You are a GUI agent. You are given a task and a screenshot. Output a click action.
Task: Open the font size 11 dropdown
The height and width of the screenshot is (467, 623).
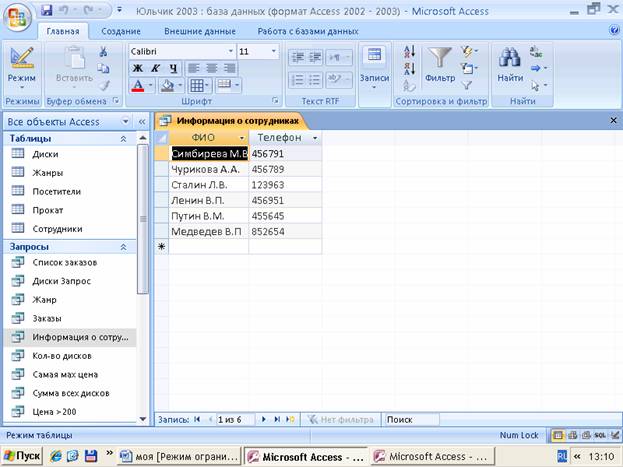pos(273,51)
